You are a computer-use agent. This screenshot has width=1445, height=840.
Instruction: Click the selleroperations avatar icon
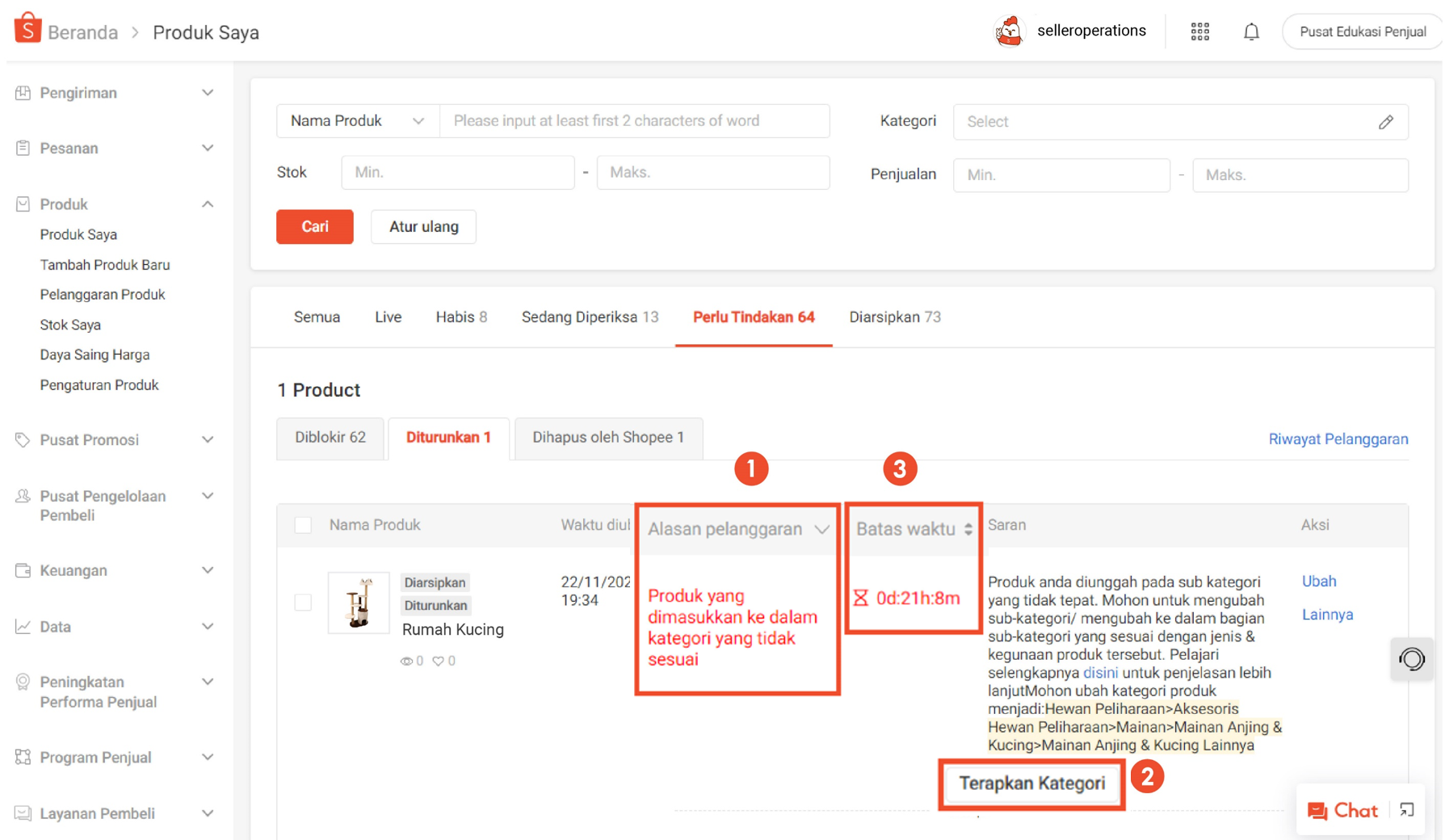[1009, 31]
